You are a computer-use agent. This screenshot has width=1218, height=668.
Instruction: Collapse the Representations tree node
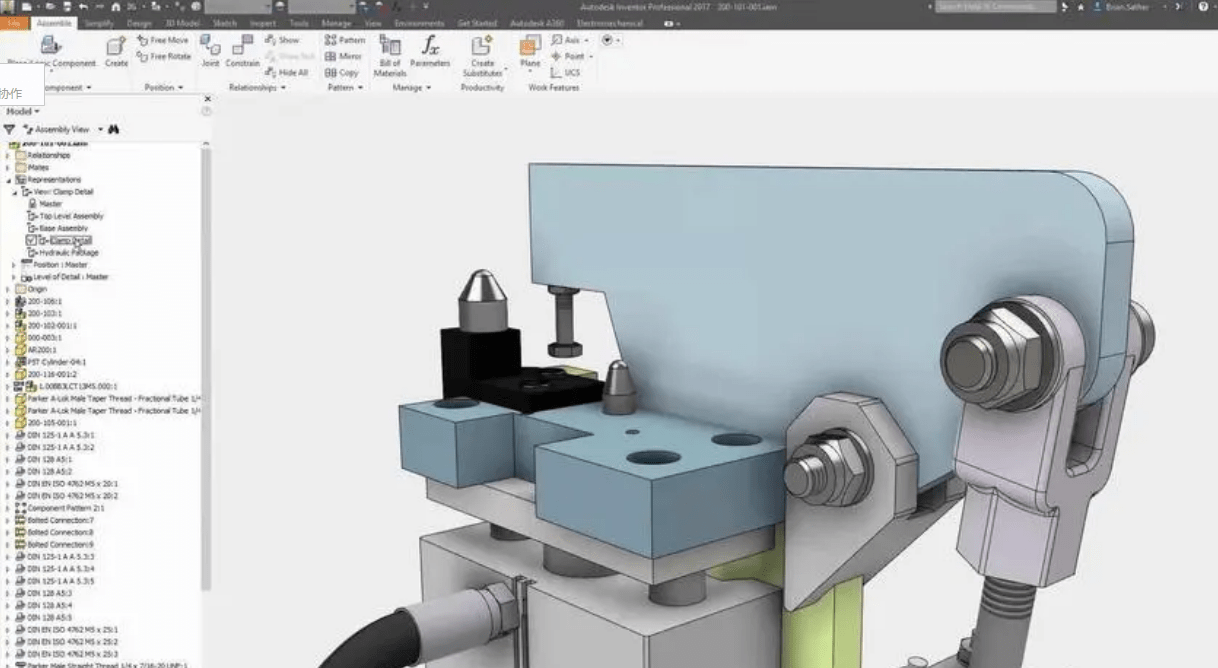(x=9, y=180)
